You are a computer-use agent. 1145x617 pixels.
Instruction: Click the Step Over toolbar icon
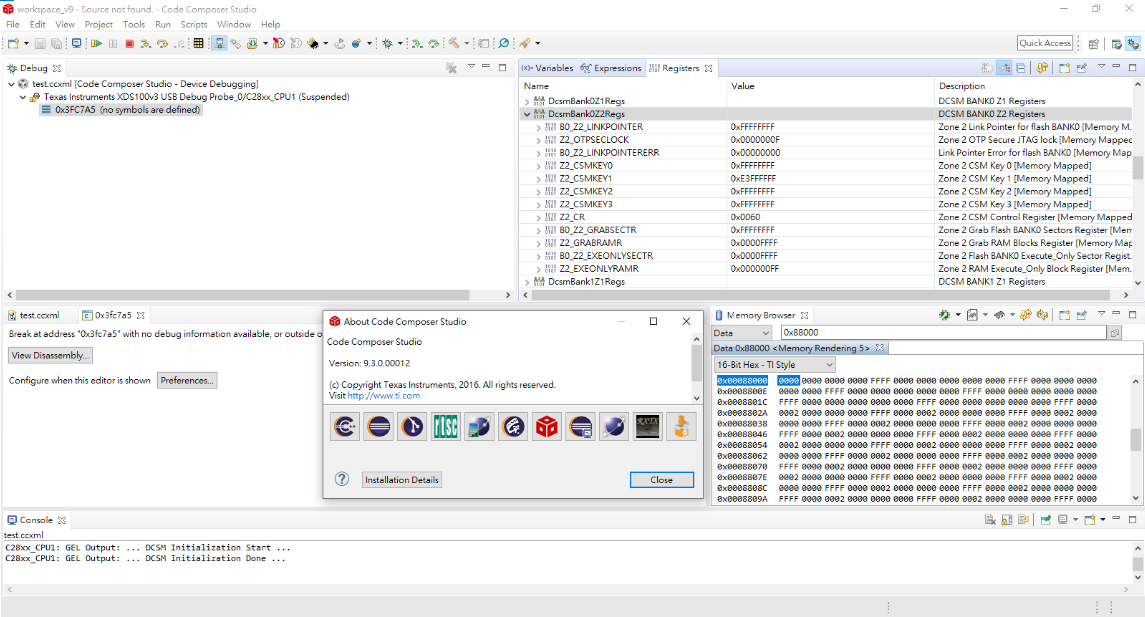[162, 44]
